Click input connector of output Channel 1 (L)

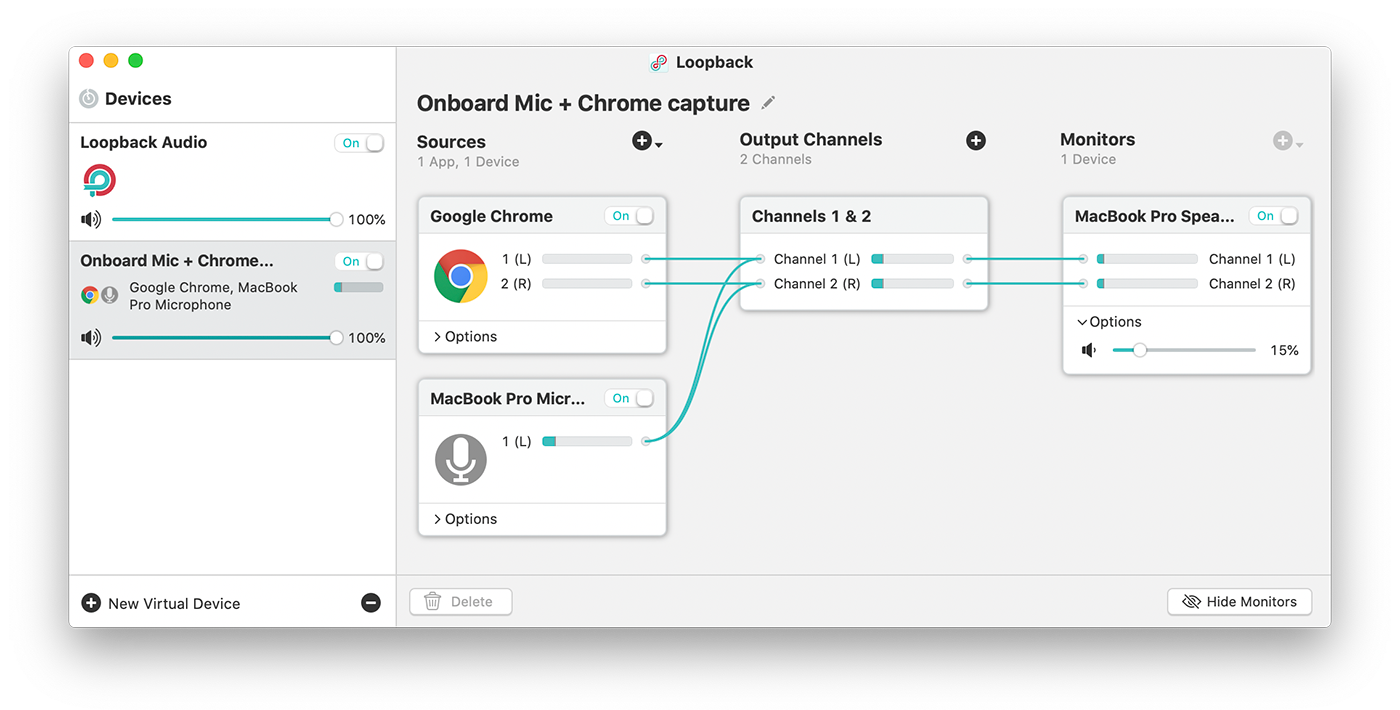coord(761,259)
